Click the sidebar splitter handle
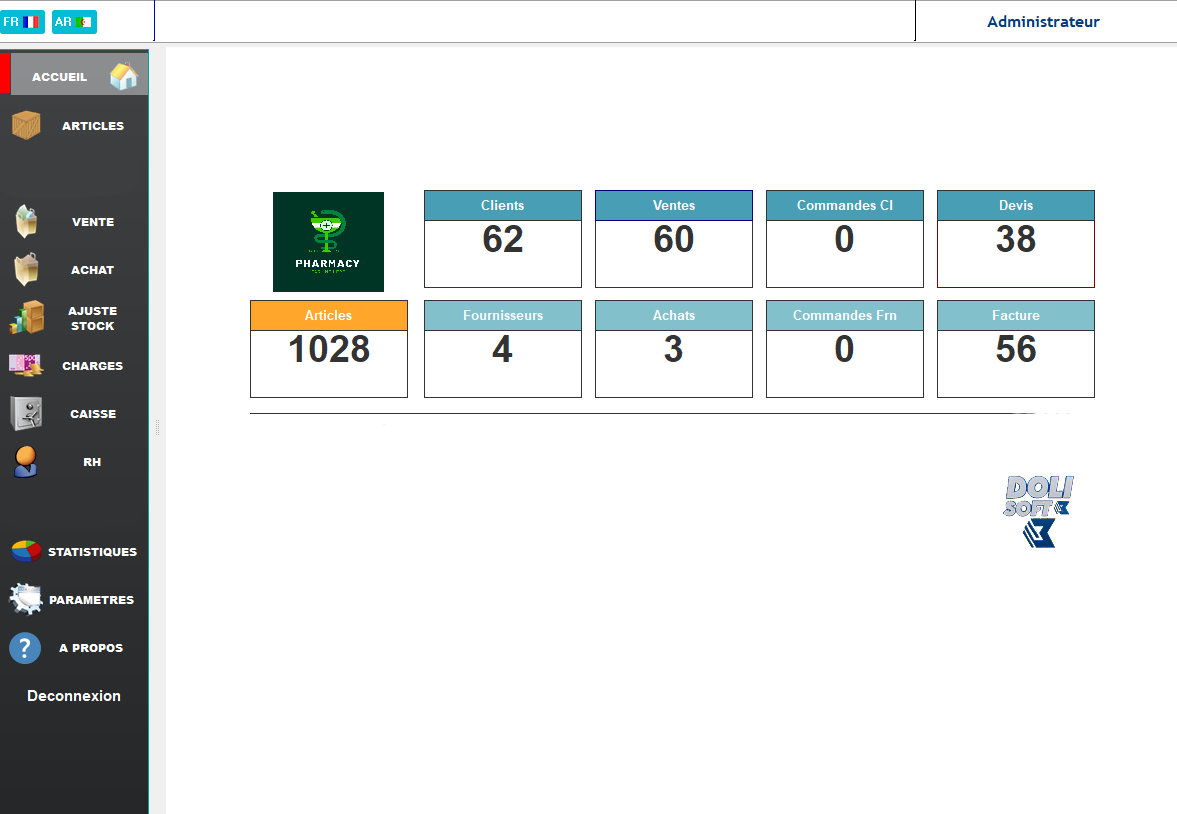Screen dimensions: 1177x814 coord(157,428)
